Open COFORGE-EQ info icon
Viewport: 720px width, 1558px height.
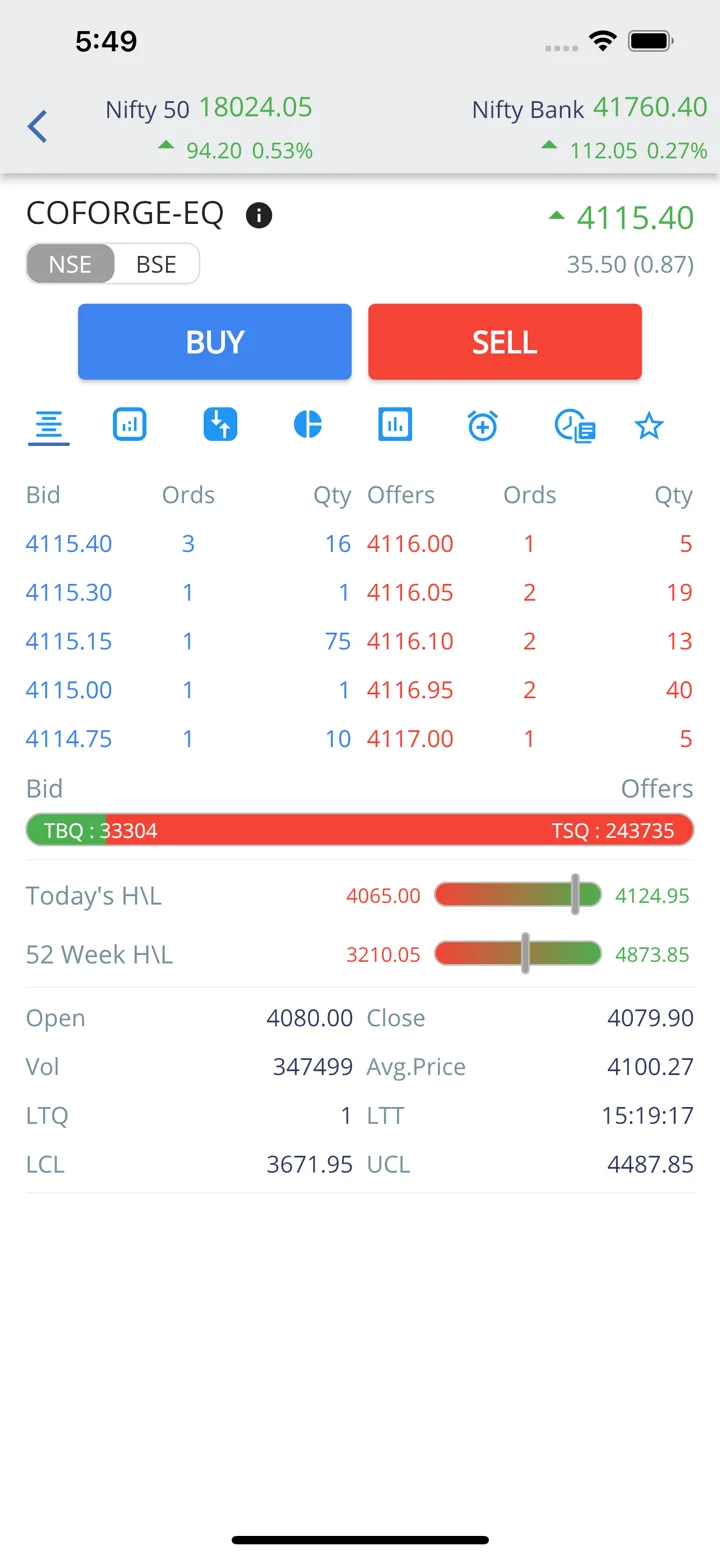click(259, 215)
